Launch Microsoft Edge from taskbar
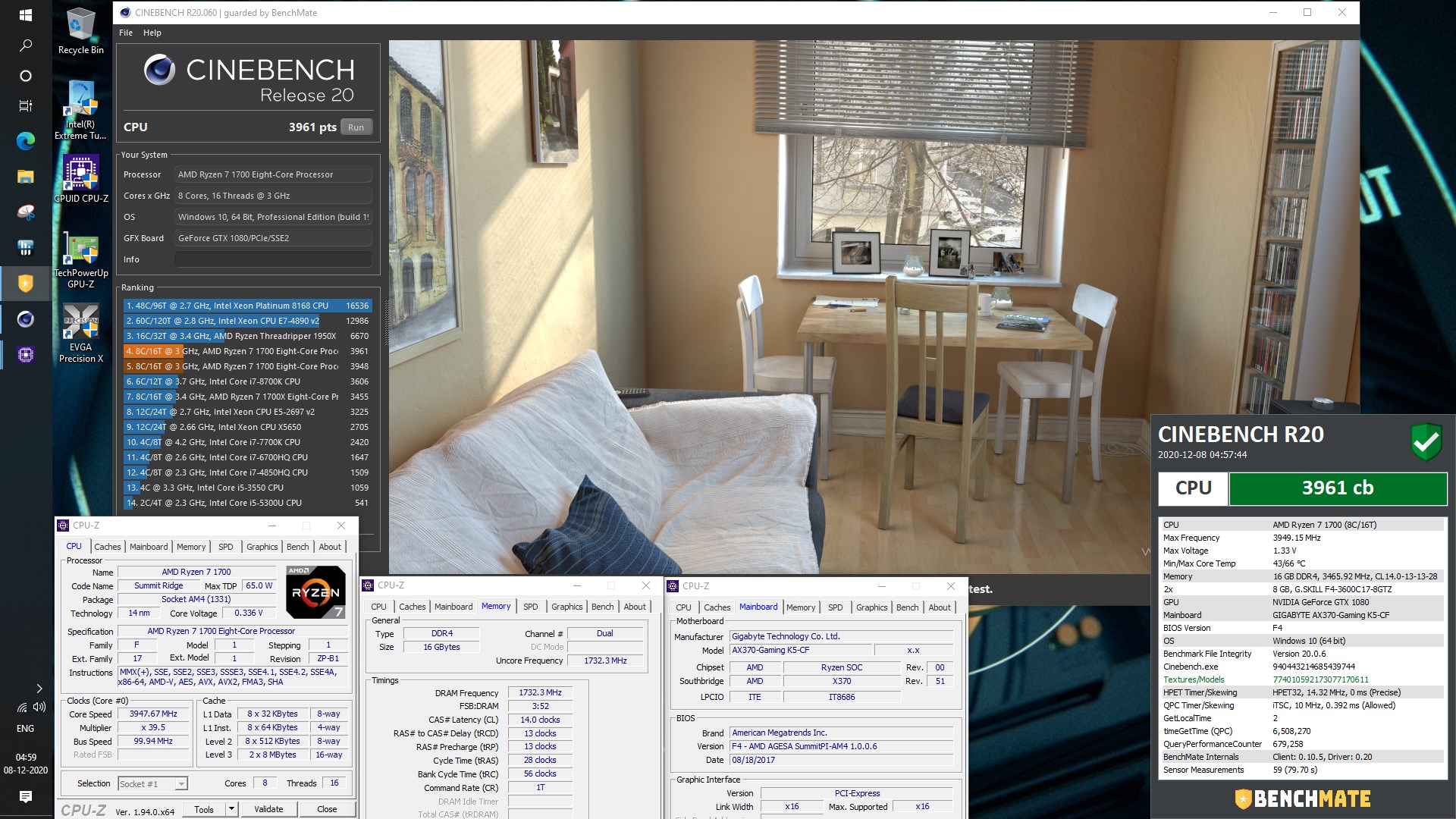 click(x=25, y=140)
